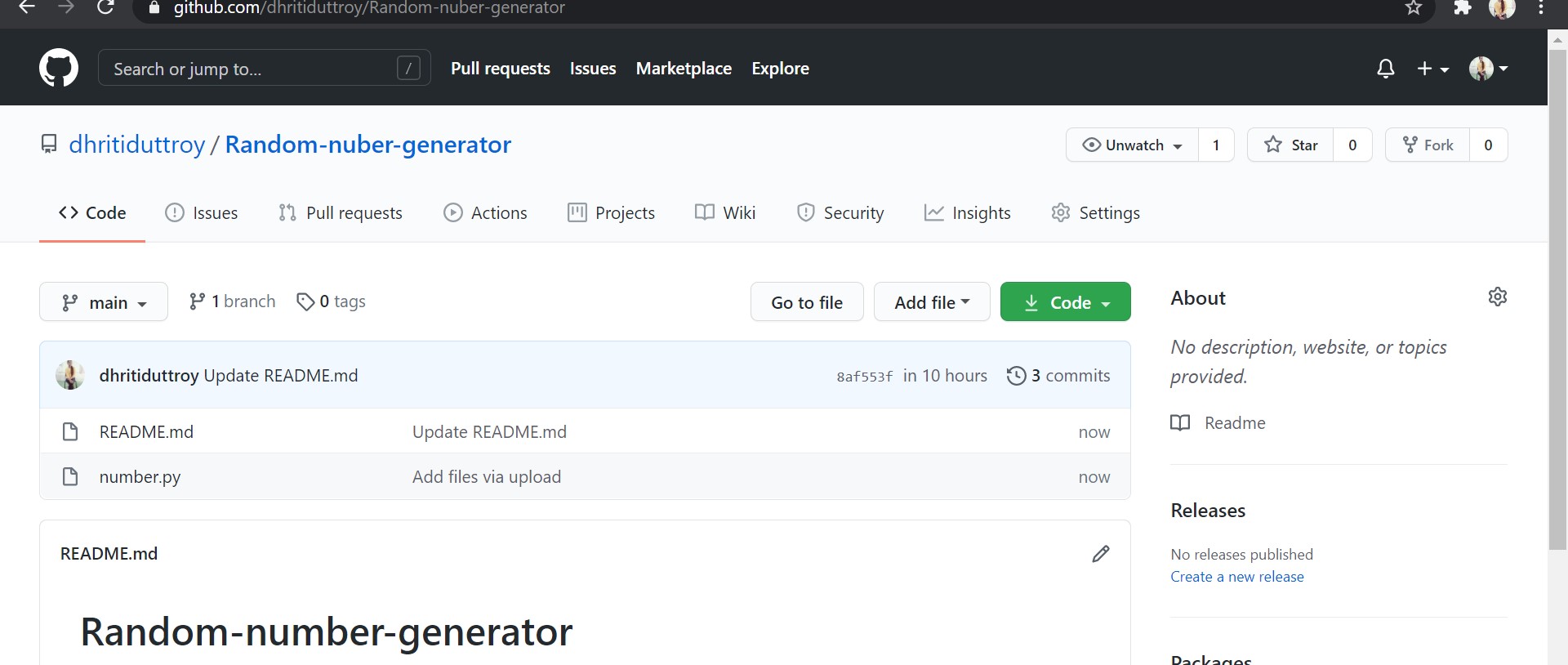
Task: Open Pull requests in top navigation
Action: pos(501,69)
